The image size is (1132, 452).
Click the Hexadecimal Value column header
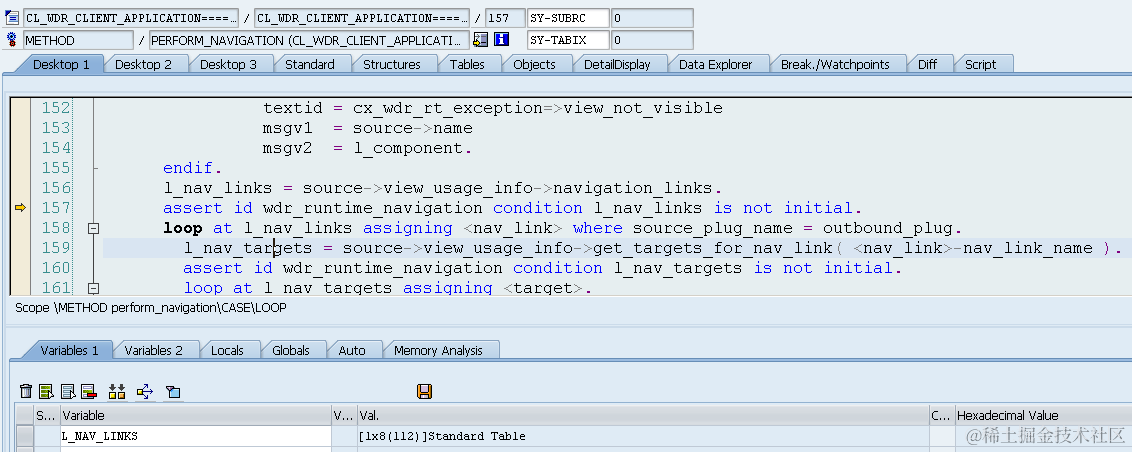pyautogui.click(x=1042, y=415)
